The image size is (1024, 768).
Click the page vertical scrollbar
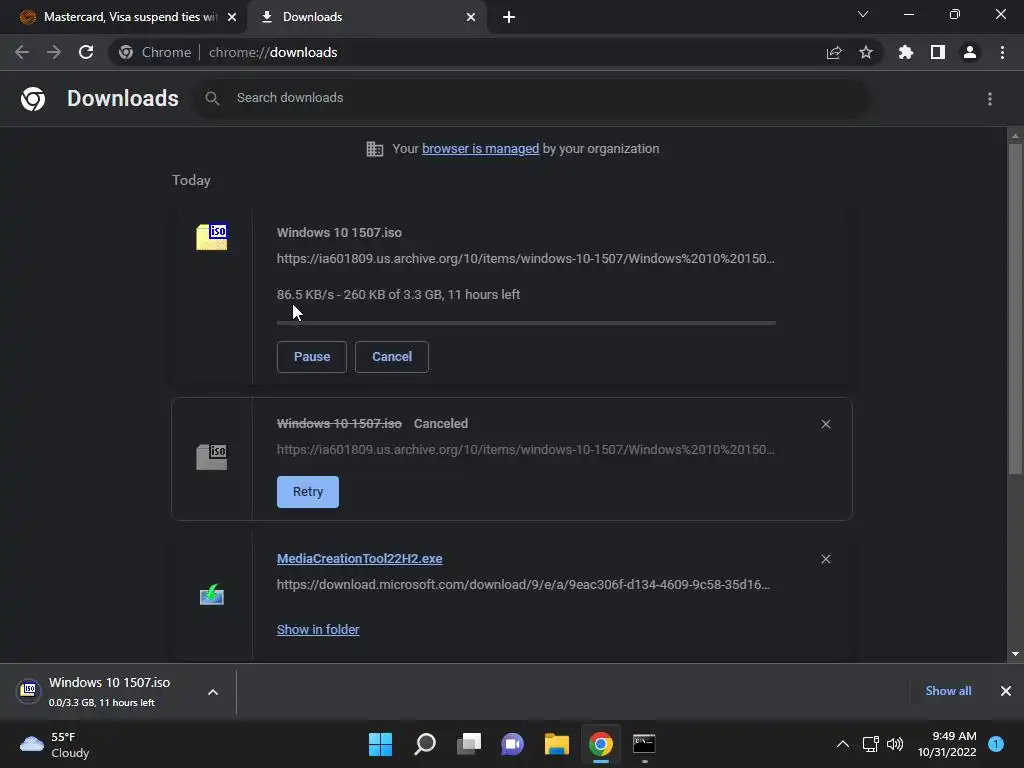pos(1015,309)
